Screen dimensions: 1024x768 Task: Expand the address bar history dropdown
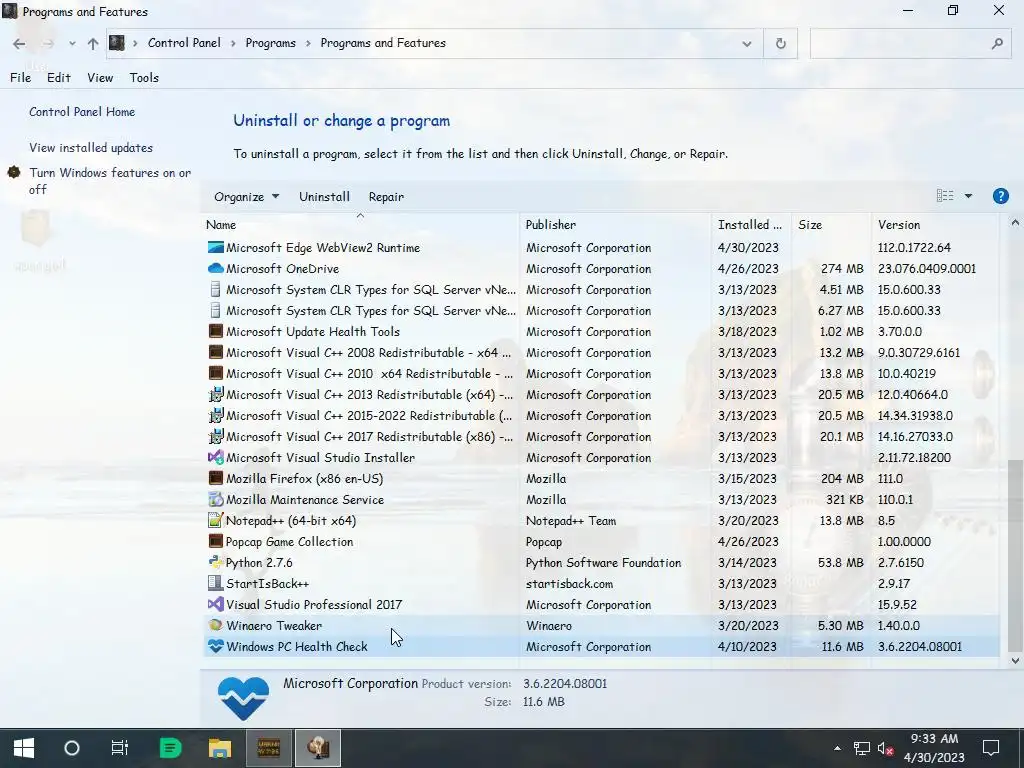point(746,44)
